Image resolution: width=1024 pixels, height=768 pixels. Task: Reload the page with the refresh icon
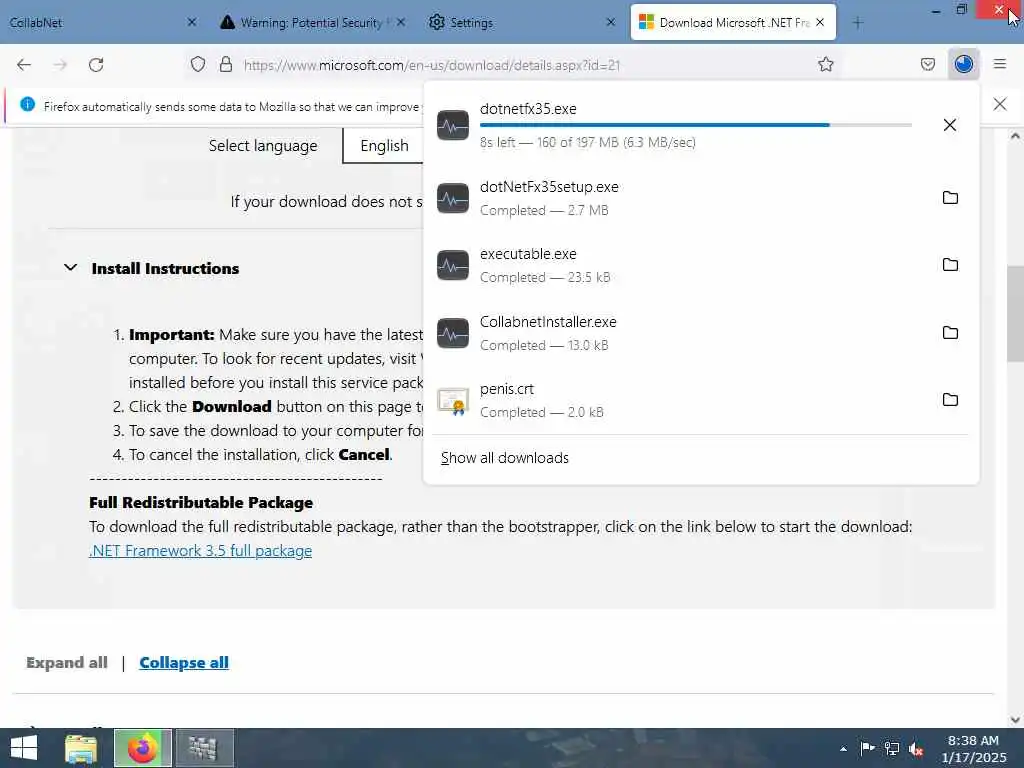96,65
